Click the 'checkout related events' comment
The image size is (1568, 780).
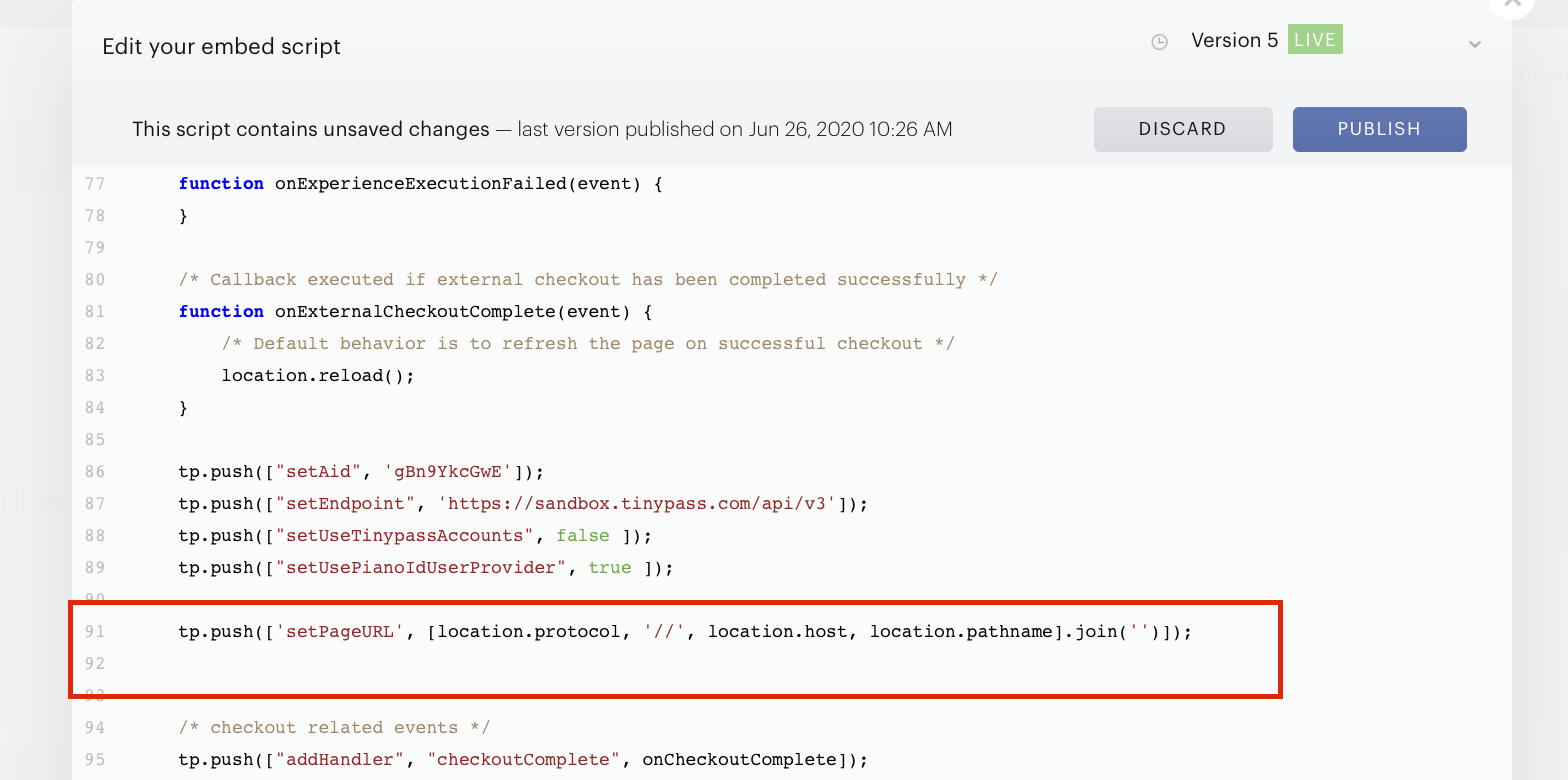tap(334, 728)
